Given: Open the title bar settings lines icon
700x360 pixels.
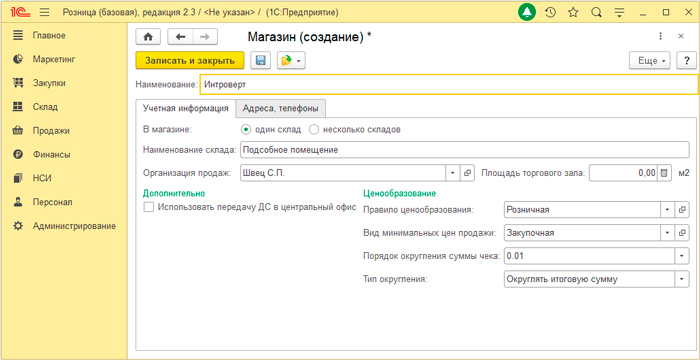Looking at the screenshot, I should coord(619,13).
